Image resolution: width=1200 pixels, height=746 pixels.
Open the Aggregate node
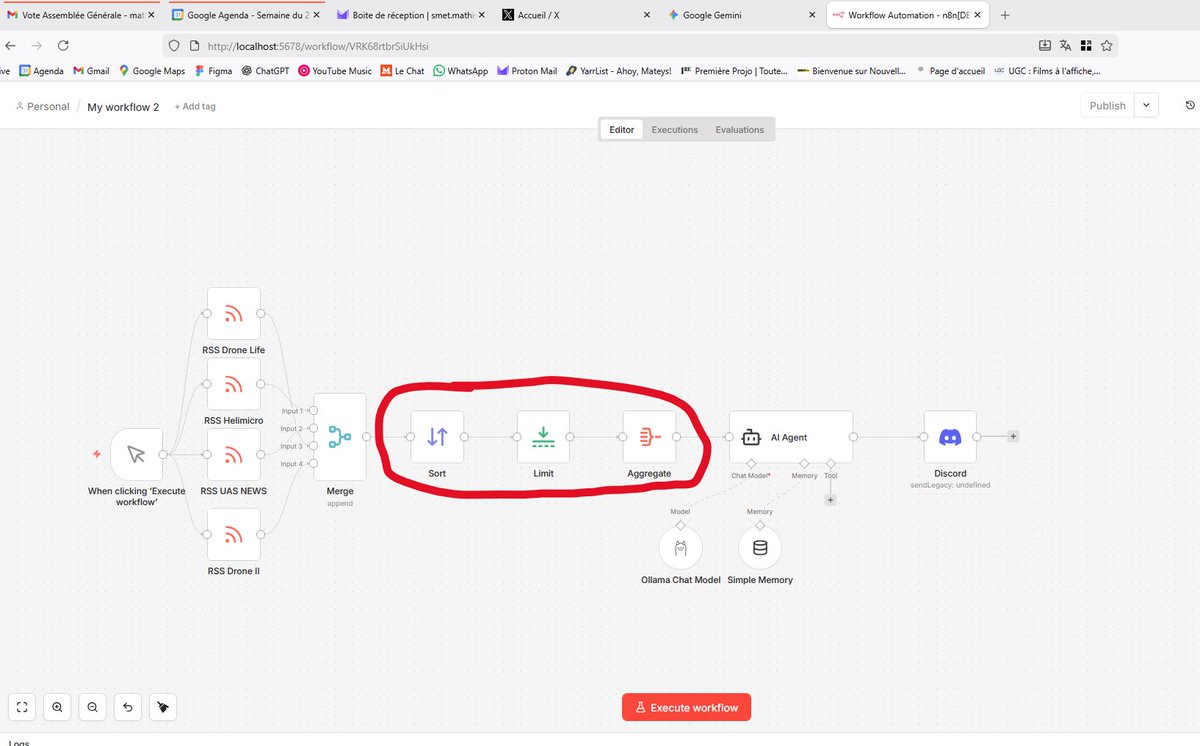(649, 437)
